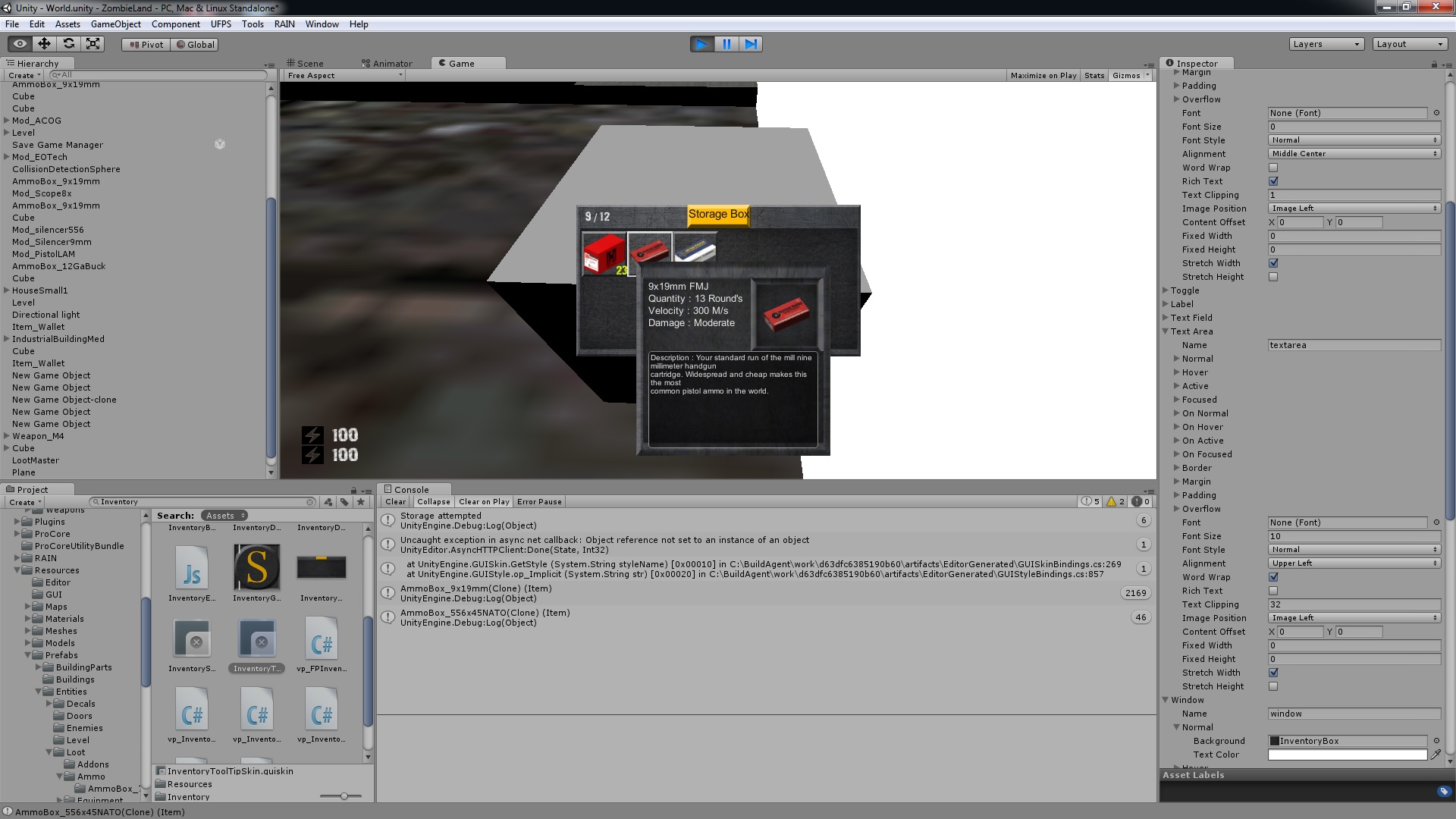This screenshot has width=1456, height=819.
Task: Open the GameObject menu
Action: coord(116,24)
